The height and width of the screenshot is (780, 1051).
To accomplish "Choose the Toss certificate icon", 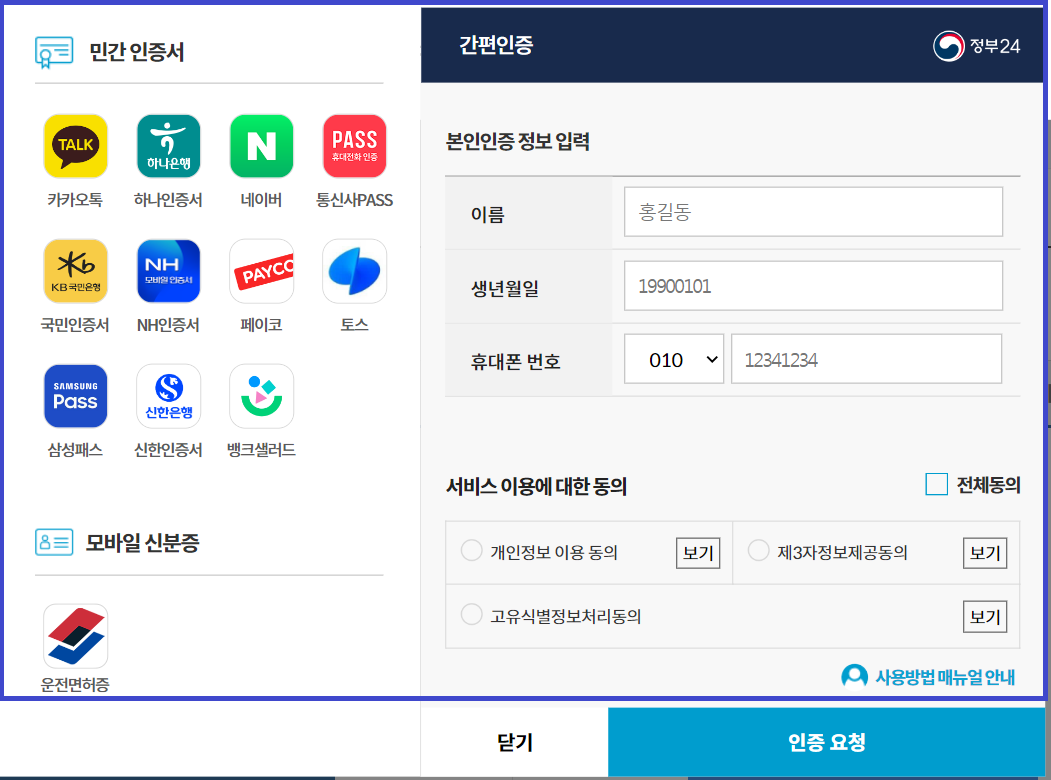I will coord(355,271).
